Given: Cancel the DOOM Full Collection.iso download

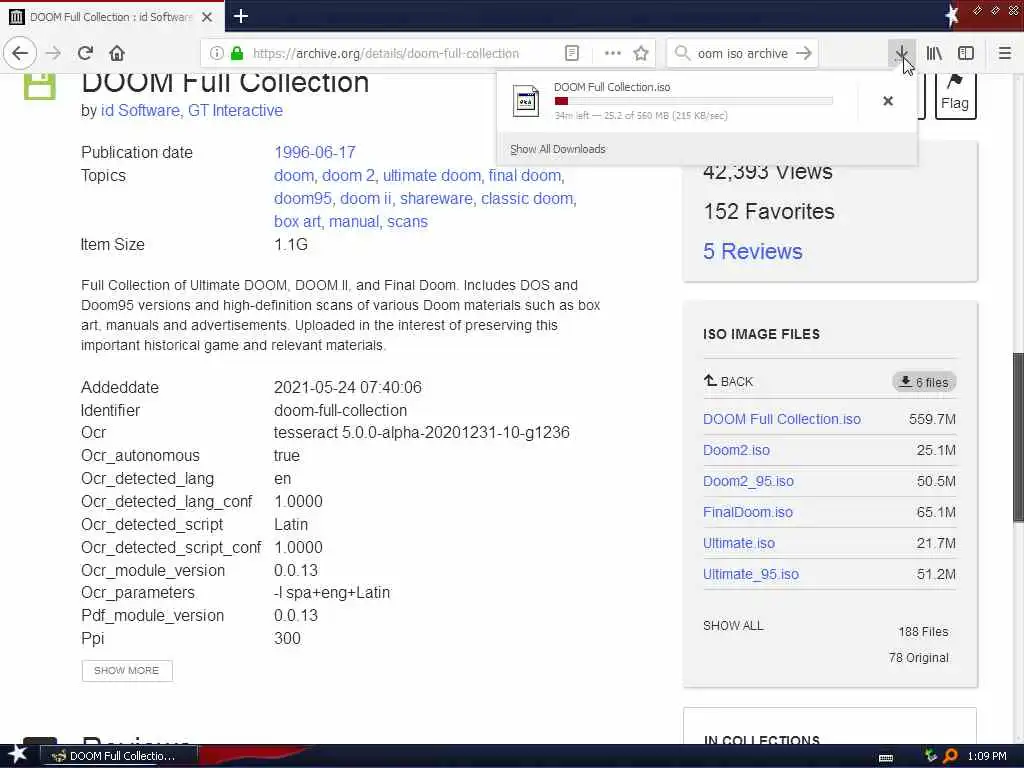Looking at the screenshot, I should pos(888,101).
